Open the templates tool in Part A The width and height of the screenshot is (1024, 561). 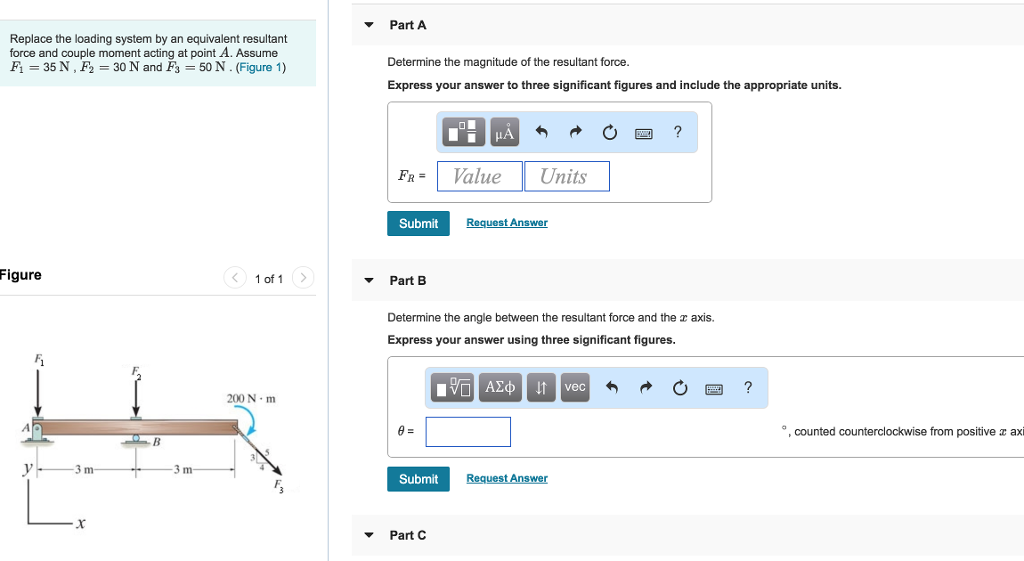[462, 132]
